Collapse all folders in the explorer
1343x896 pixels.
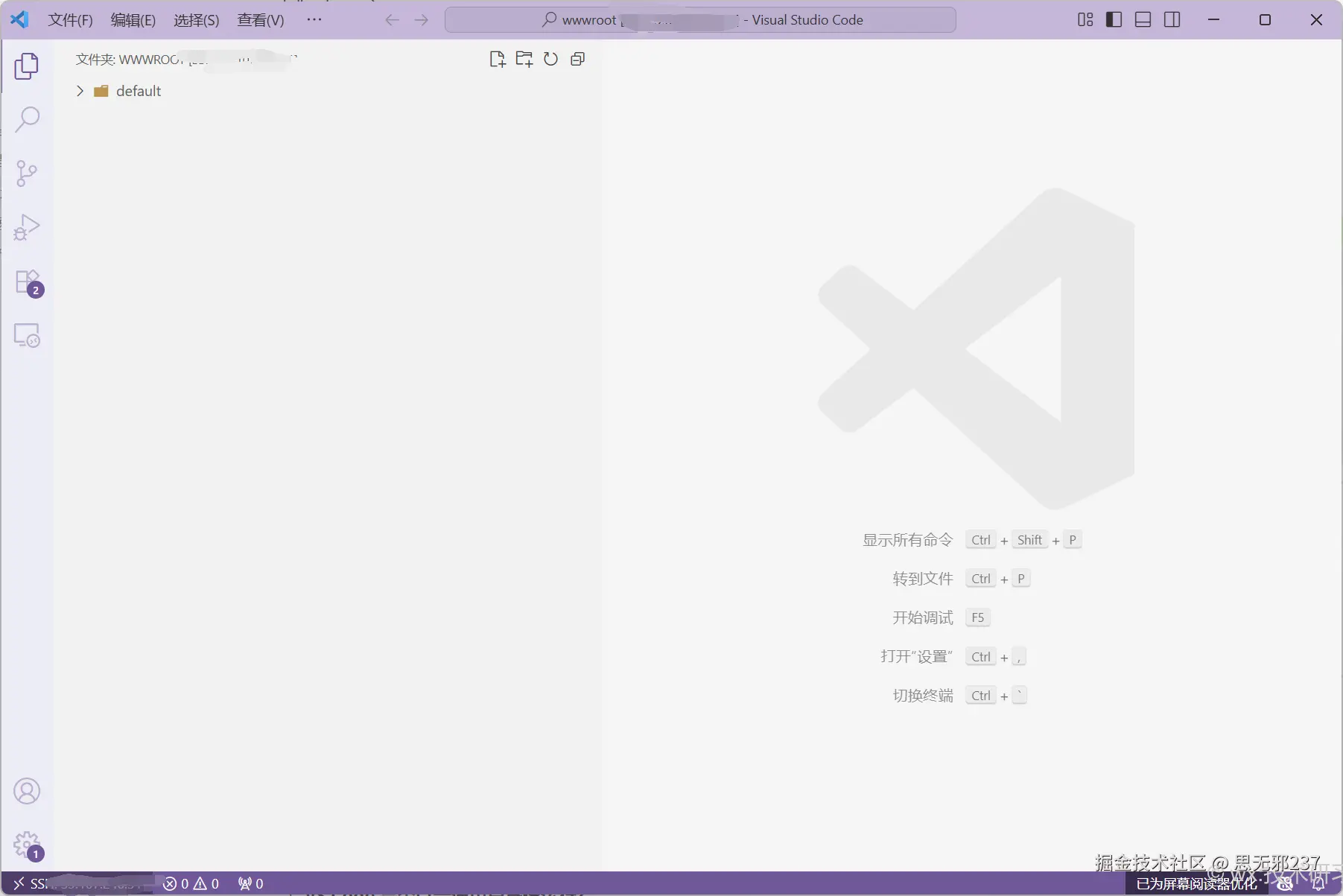[577, 59]
